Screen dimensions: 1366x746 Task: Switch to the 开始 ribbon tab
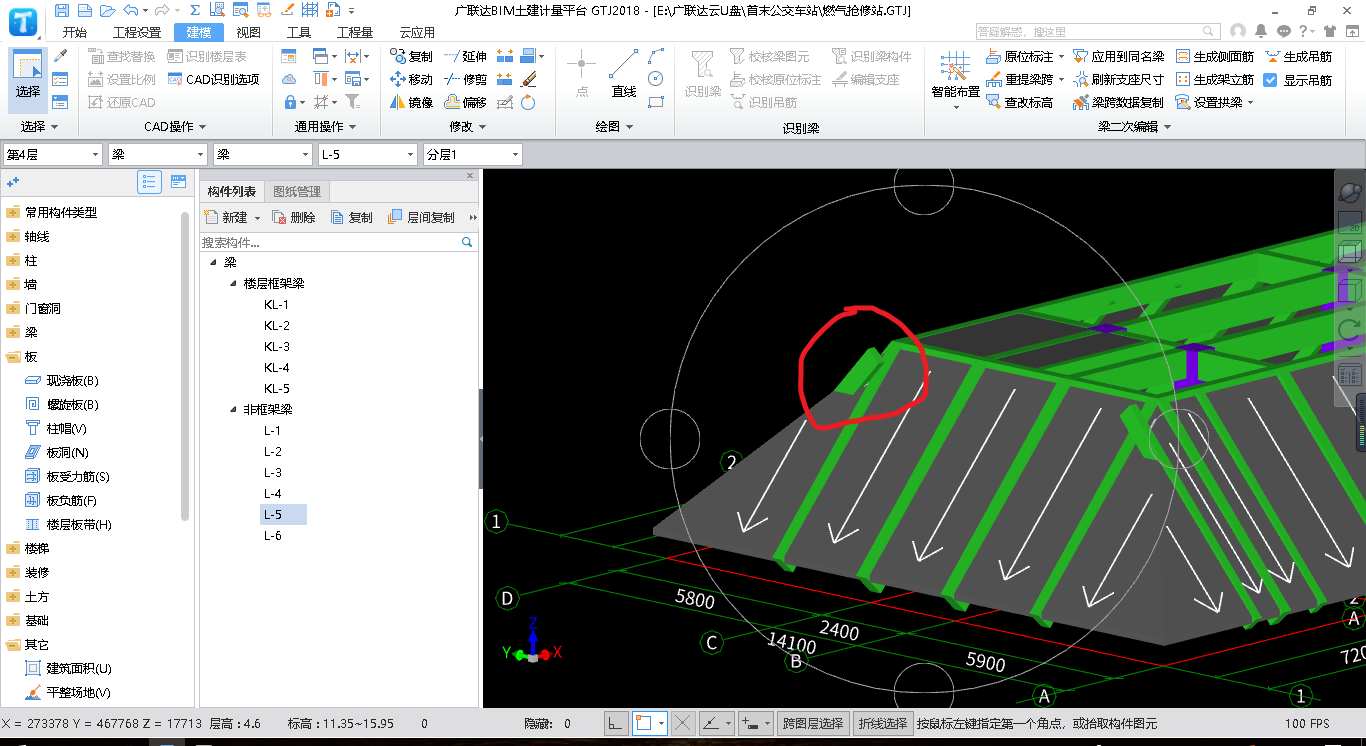click(x=75, y=32)
